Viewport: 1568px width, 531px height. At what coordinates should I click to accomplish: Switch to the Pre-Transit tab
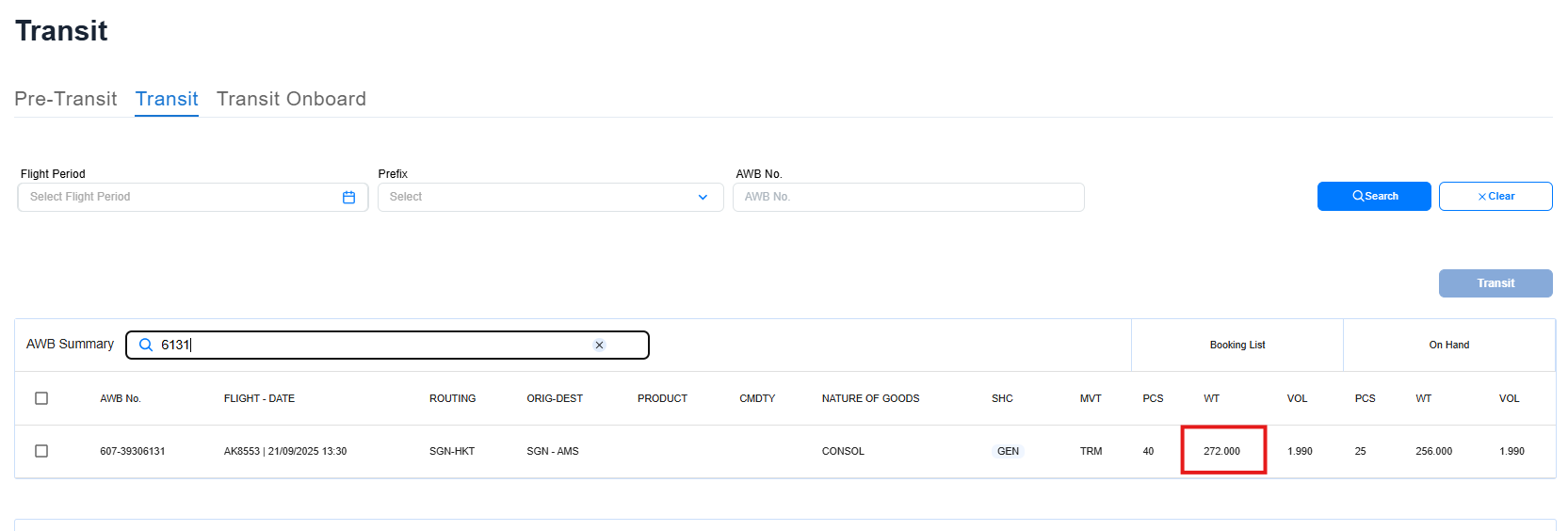point(66,99)
